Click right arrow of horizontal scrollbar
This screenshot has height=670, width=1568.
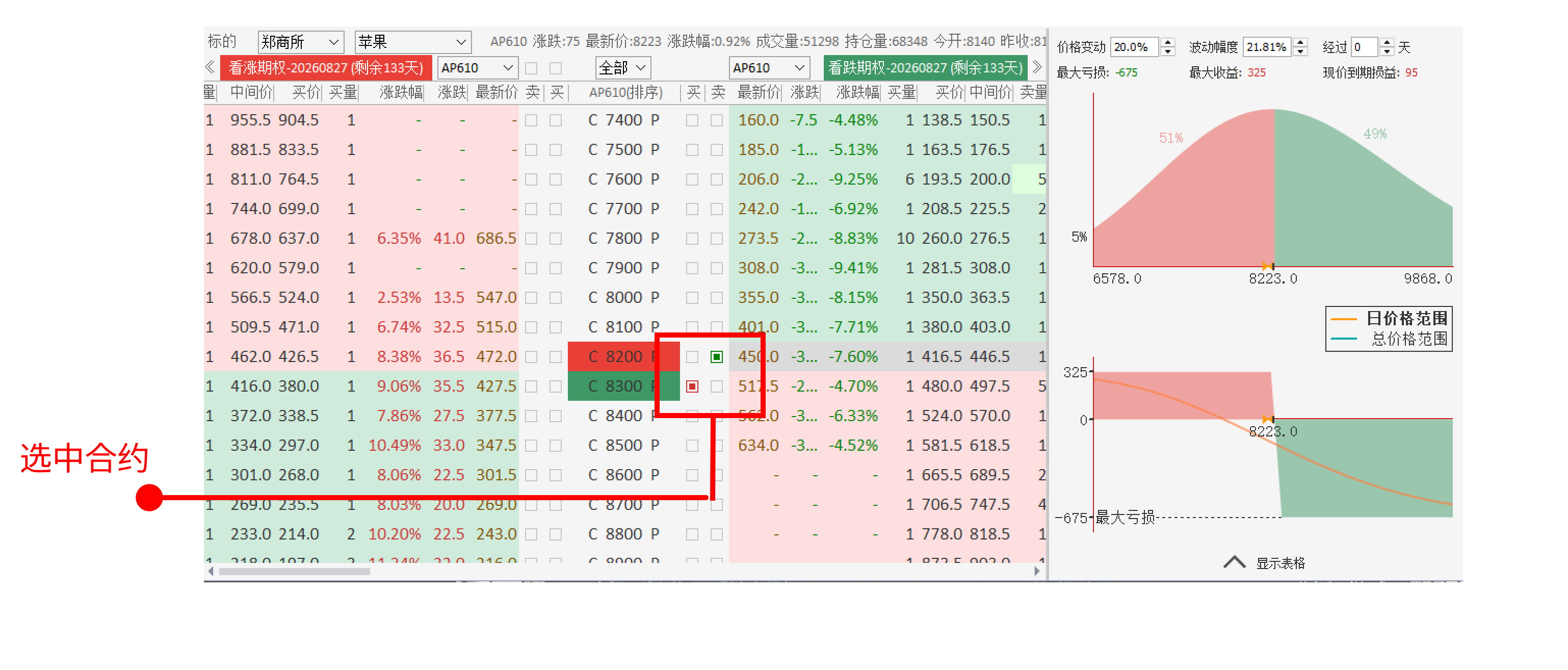[x=1037, y=571]
